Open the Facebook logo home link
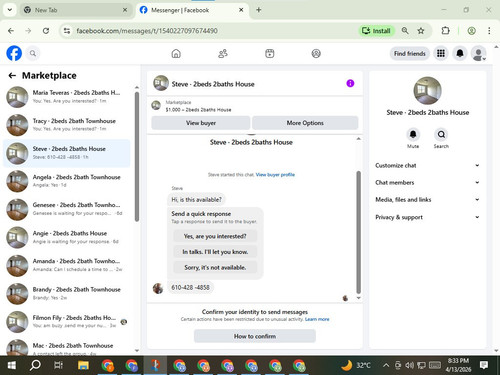 pyautogui.click(x=14, y=53)
